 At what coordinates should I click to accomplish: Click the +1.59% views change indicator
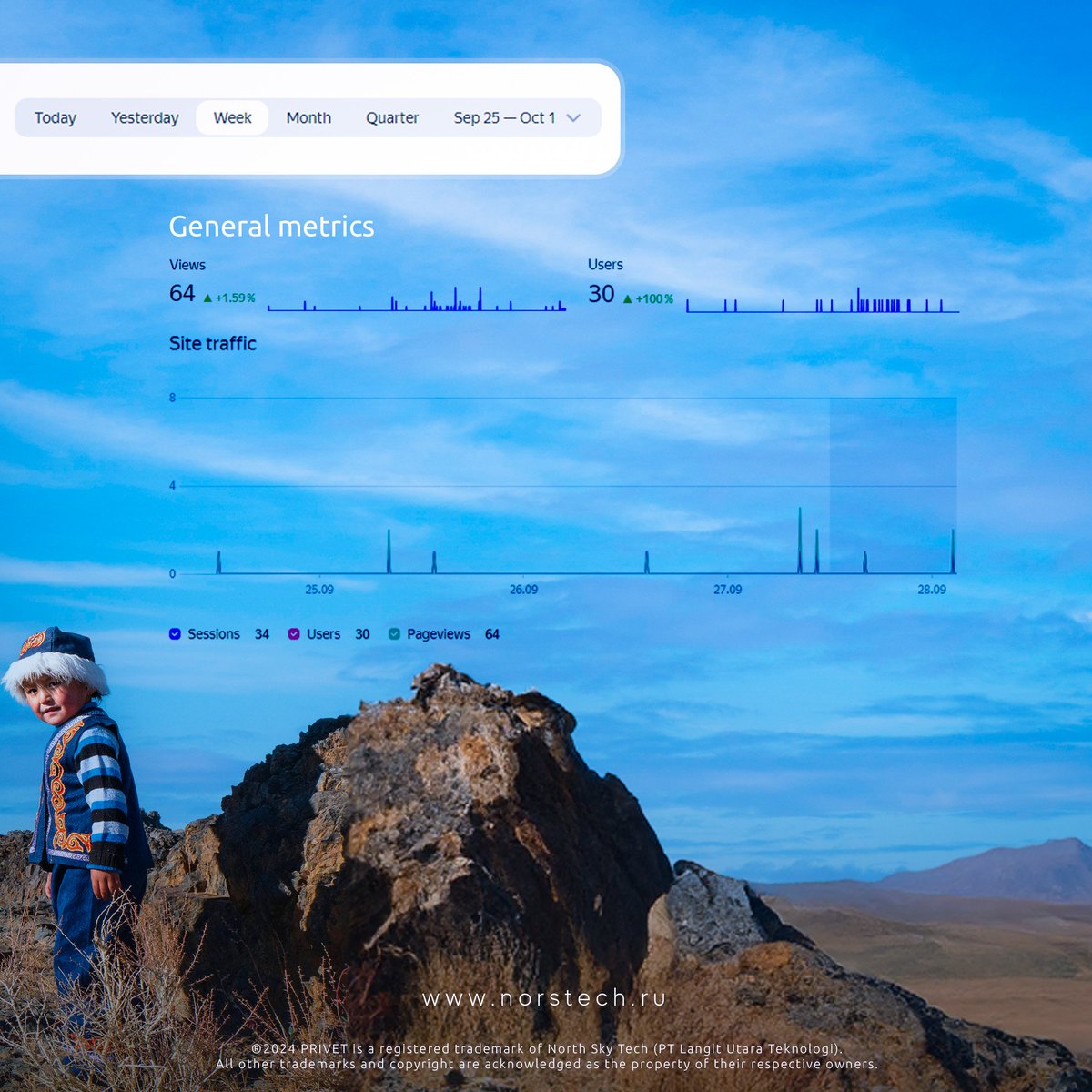[229, 298]
